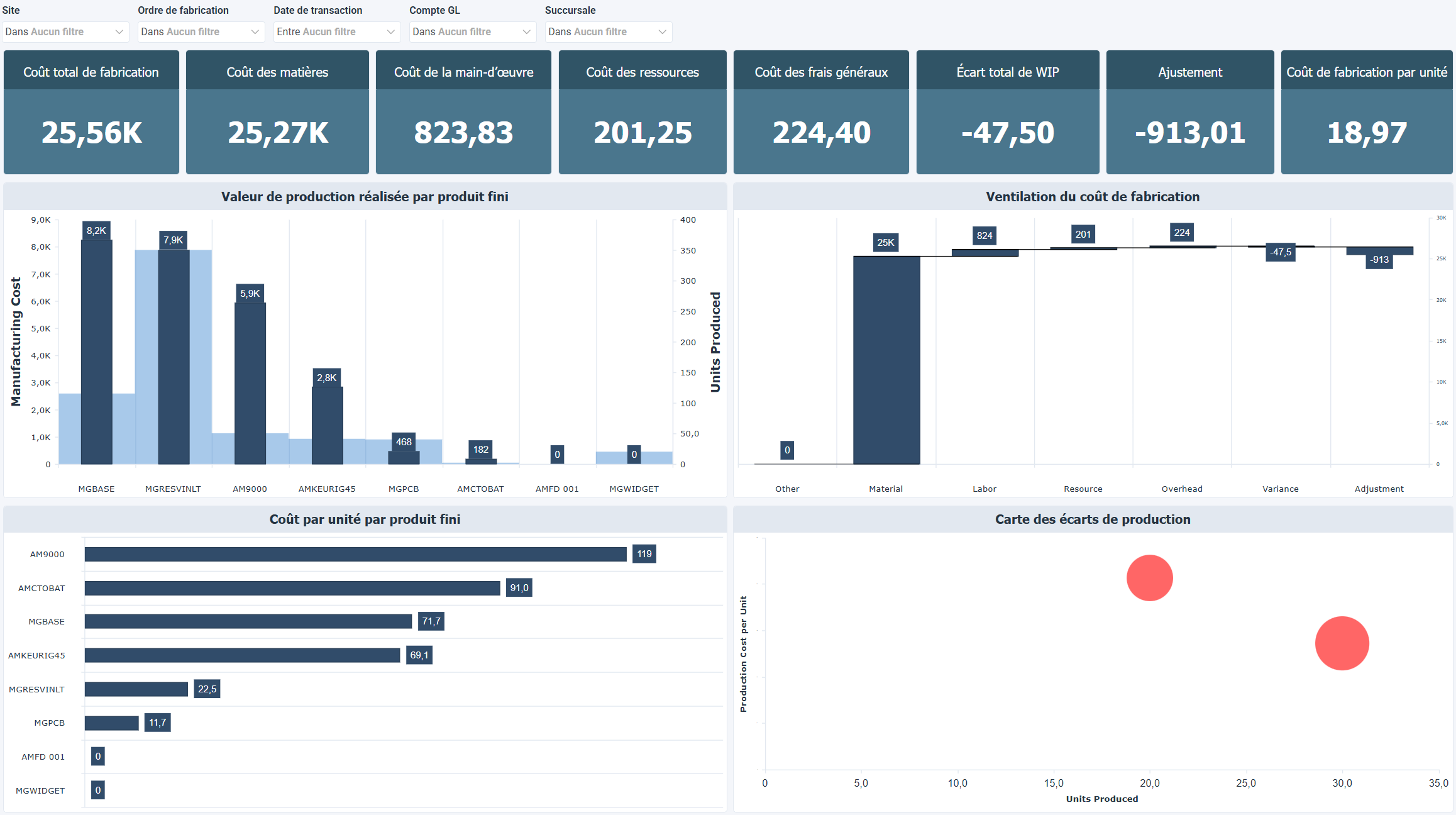Select the MGRESVINLT horizontal bar valued 22,5

point(136,689)
